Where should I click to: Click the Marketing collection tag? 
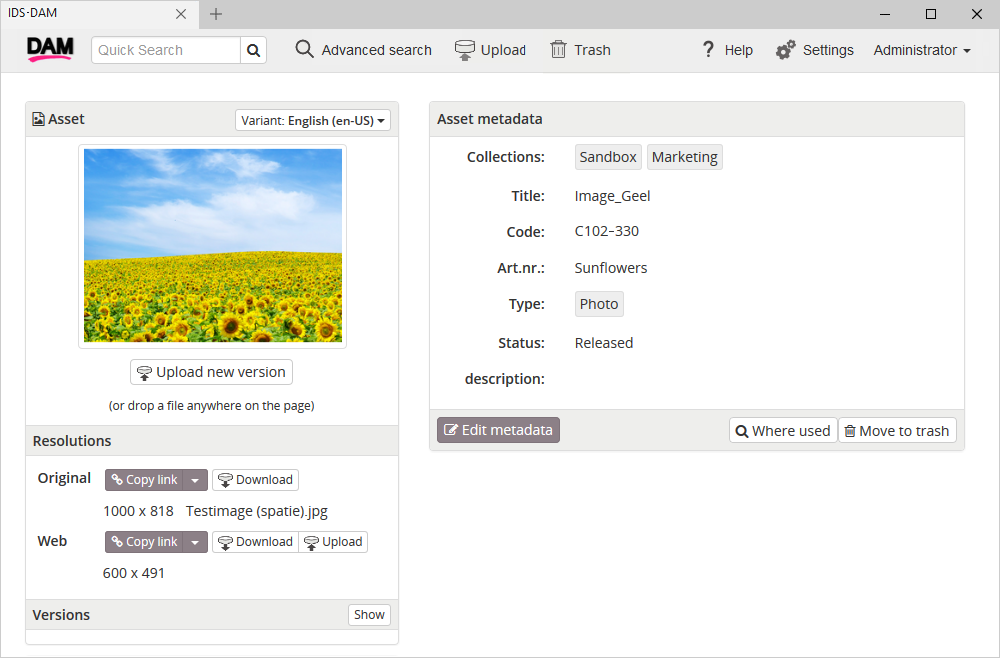684,157
